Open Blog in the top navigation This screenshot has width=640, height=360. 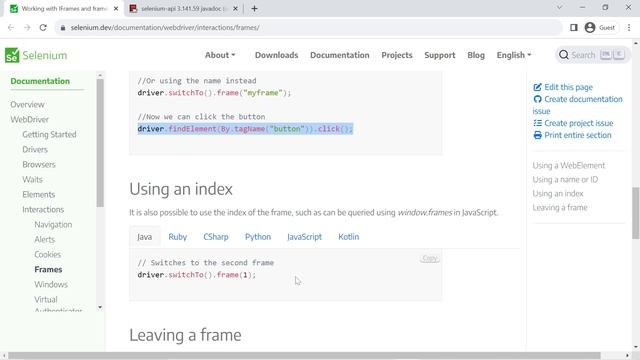(476, 55)
